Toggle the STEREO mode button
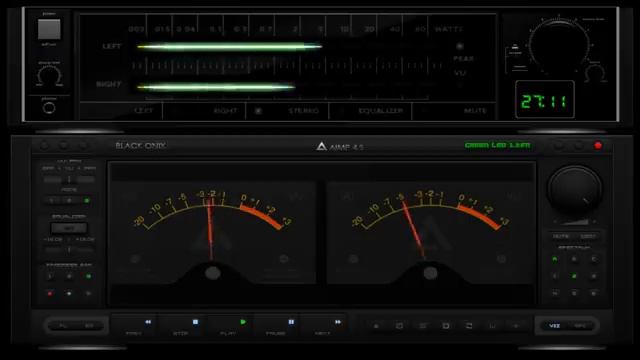 pos(287,111)
